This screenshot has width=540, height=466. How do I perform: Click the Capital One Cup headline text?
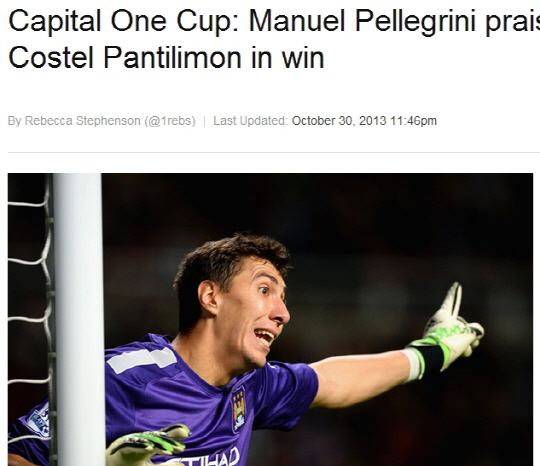[x=123, y=21]
